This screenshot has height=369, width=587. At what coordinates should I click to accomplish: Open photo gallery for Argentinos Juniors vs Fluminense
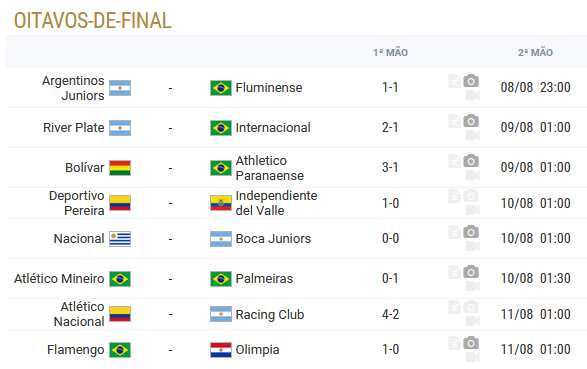click(x=471, y=81)
